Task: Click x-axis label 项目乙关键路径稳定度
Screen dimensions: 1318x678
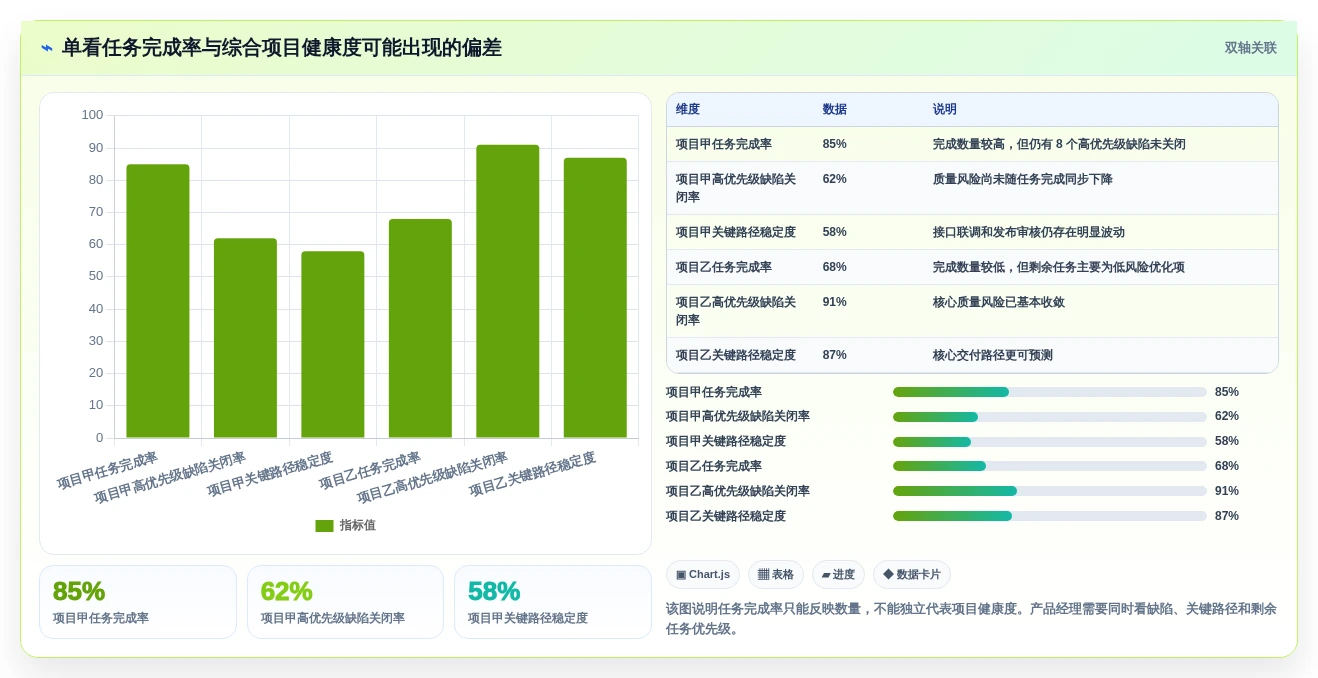Action: pos(533,474)
